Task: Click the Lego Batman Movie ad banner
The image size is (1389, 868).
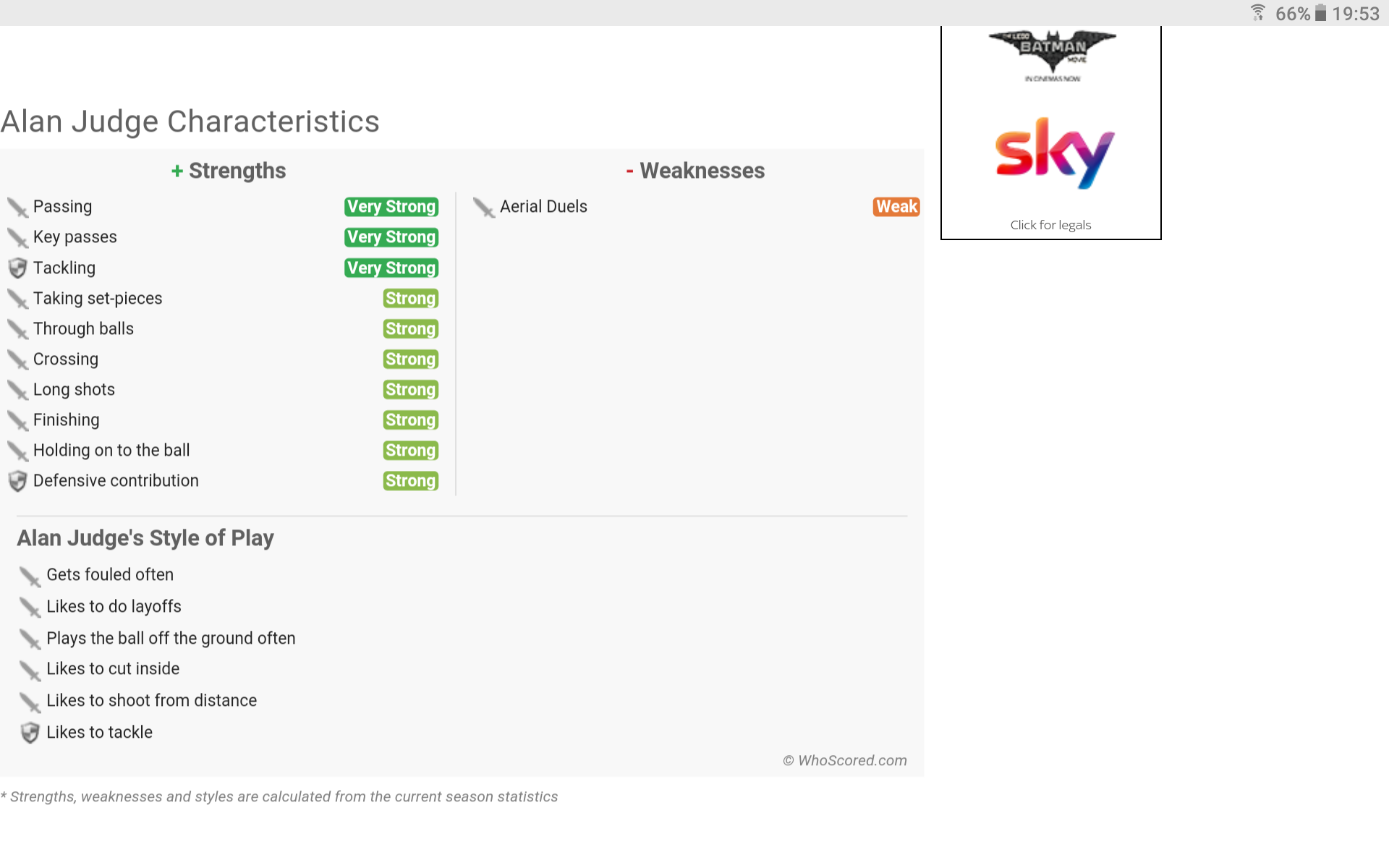Action: point(1053,56)
